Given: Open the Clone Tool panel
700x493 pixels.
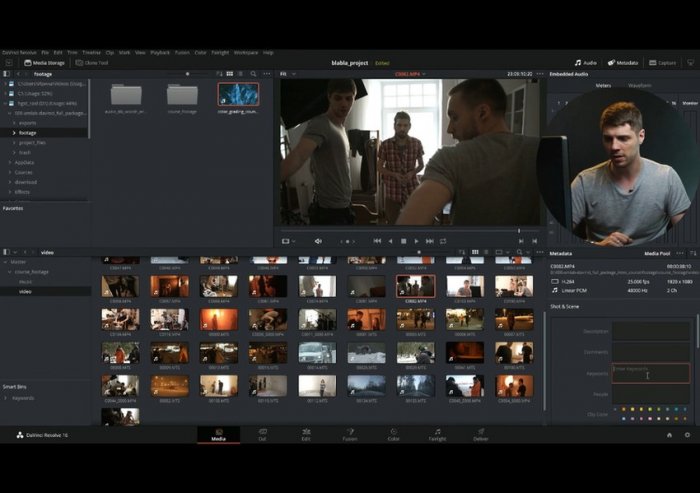Looking at the screenshot, I should pos(93,62).
